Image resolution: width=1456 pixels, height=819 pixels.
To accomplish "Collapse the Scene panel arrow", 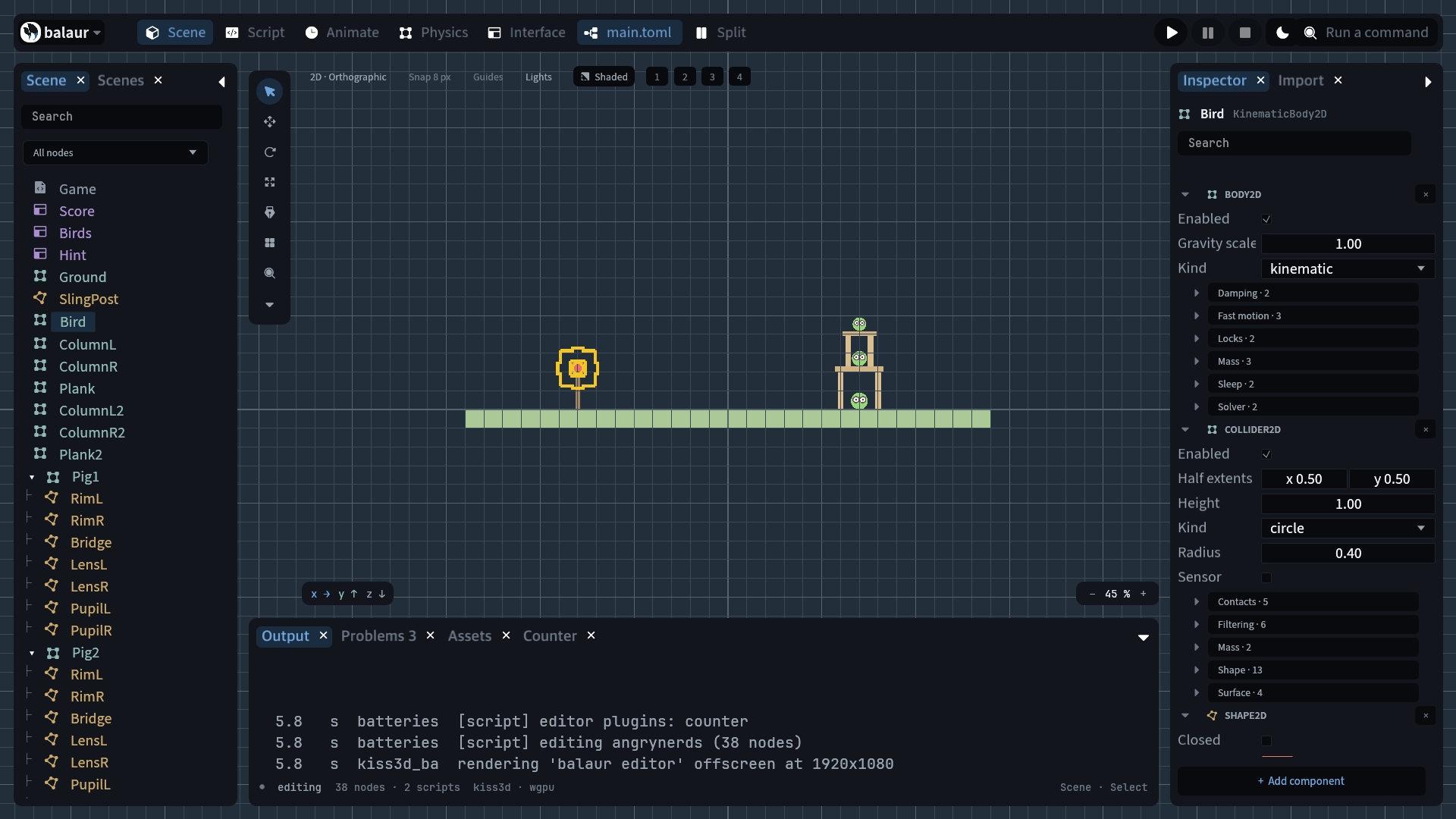I will 221,82.
